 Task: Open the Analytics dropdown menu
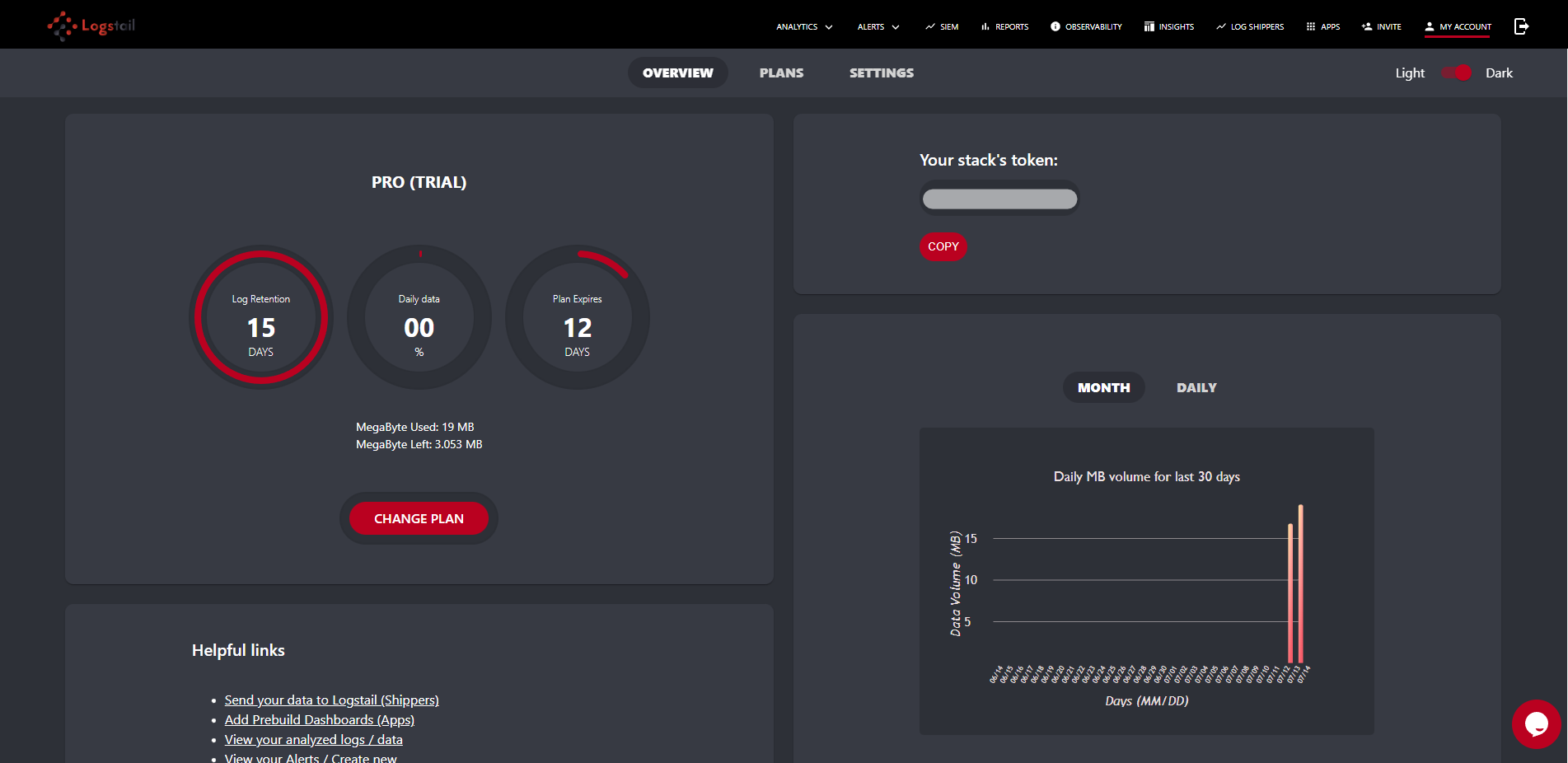click(804, 26)
